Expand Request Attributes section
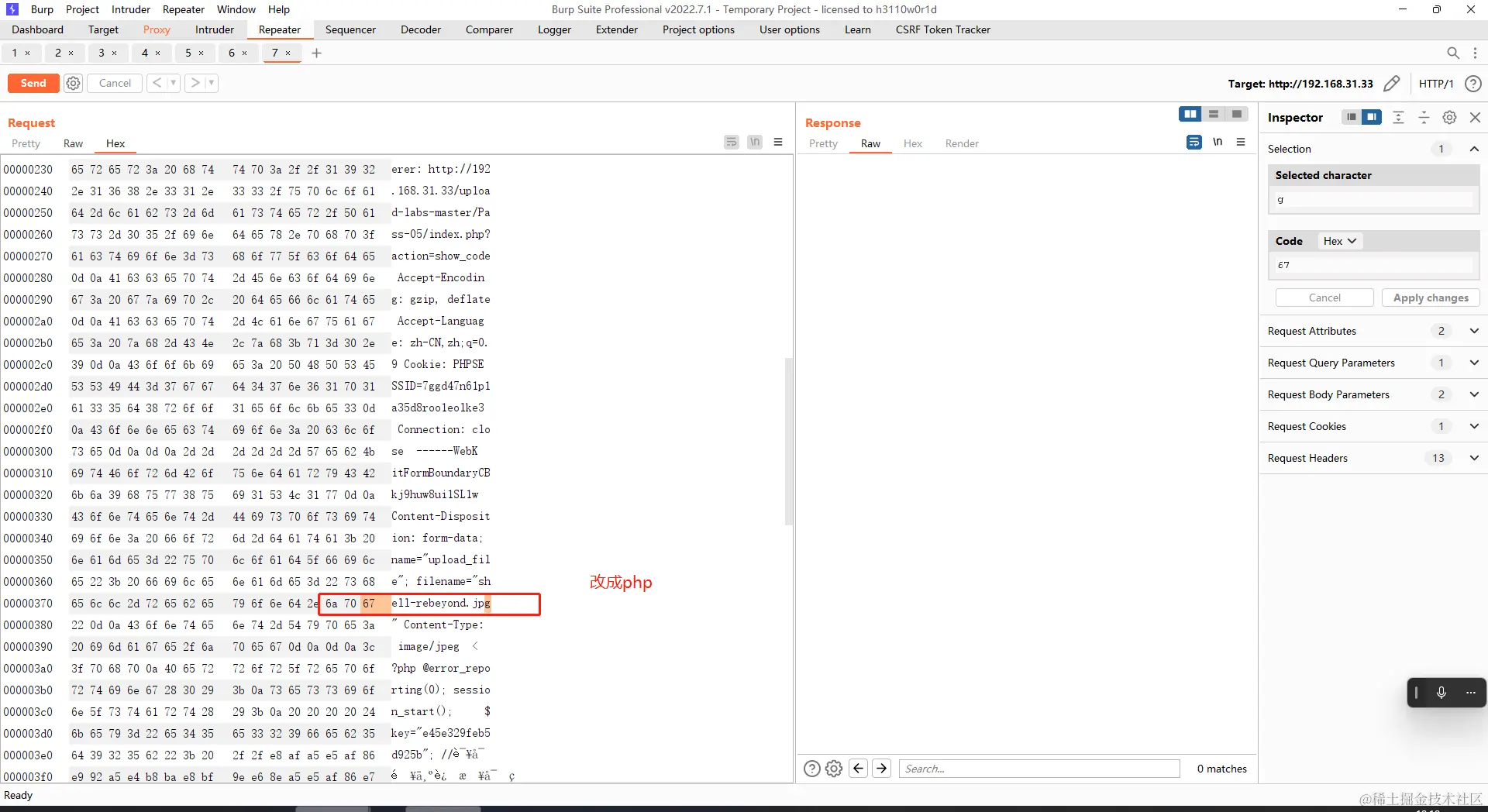 [1474, 331]
